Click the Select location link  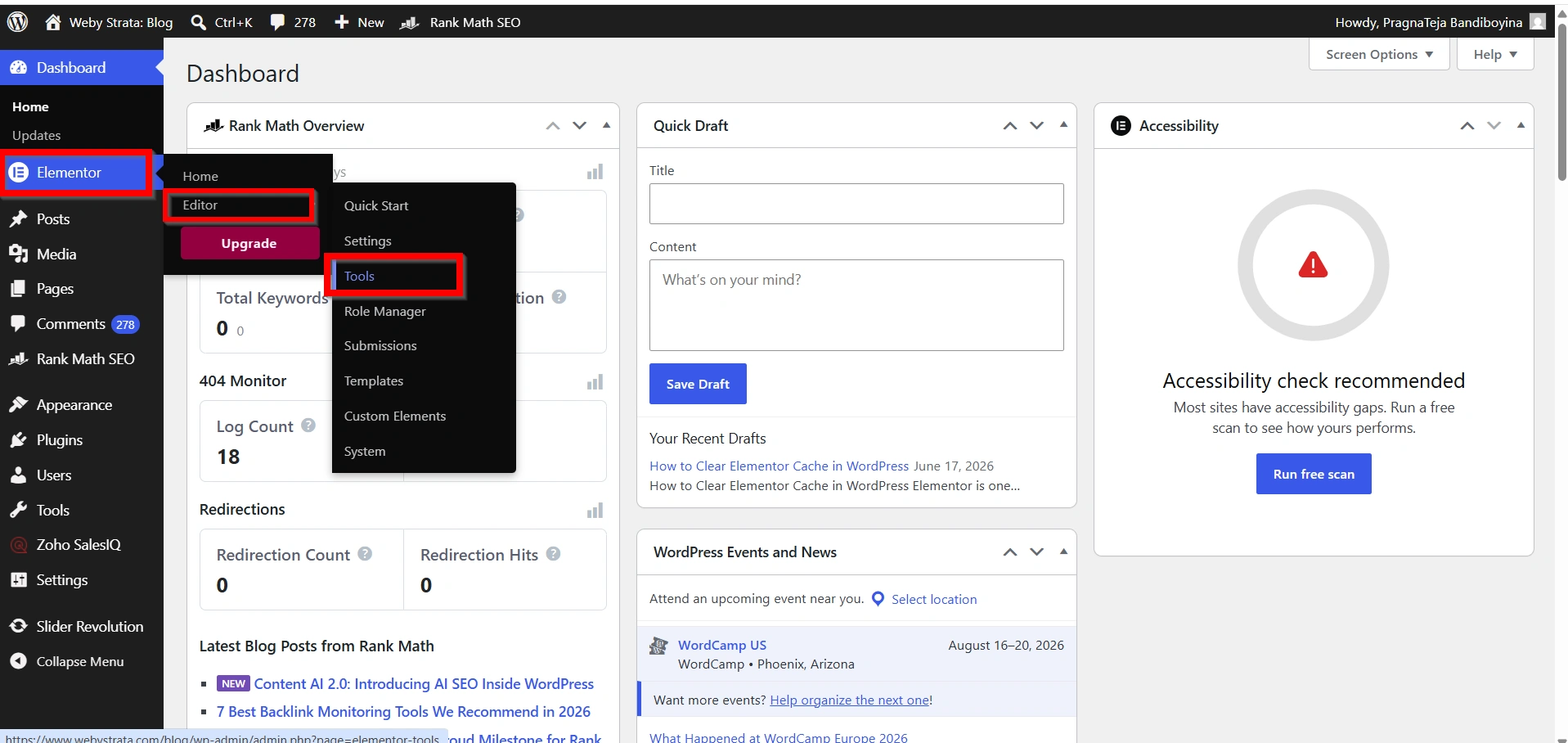[934, 600]
